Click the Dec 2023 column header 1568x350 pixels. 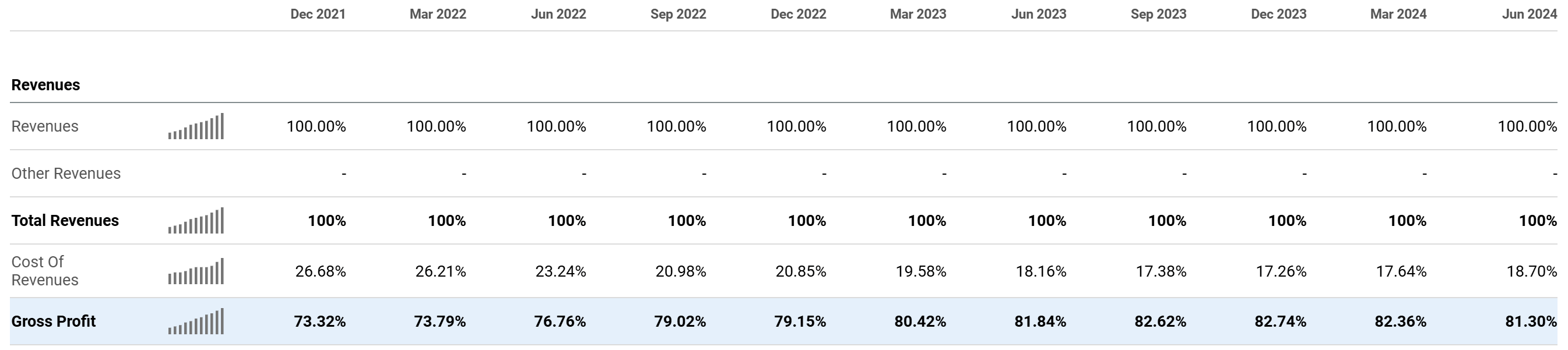[1278, 14]
